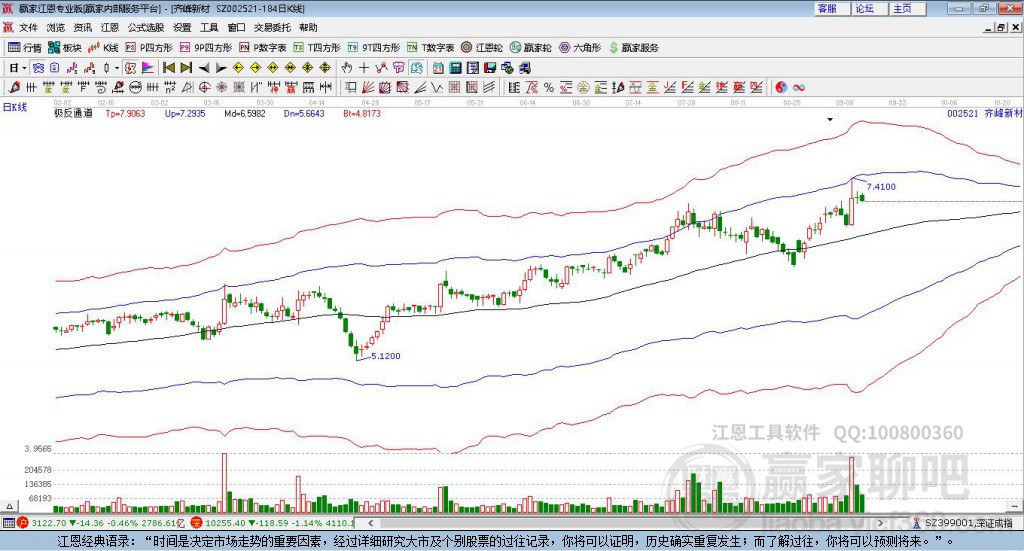The height and width of the screenshot is (551, 1024).
Task: Click the SZ399001 深证成指 status entry
Action: point(963,523)
